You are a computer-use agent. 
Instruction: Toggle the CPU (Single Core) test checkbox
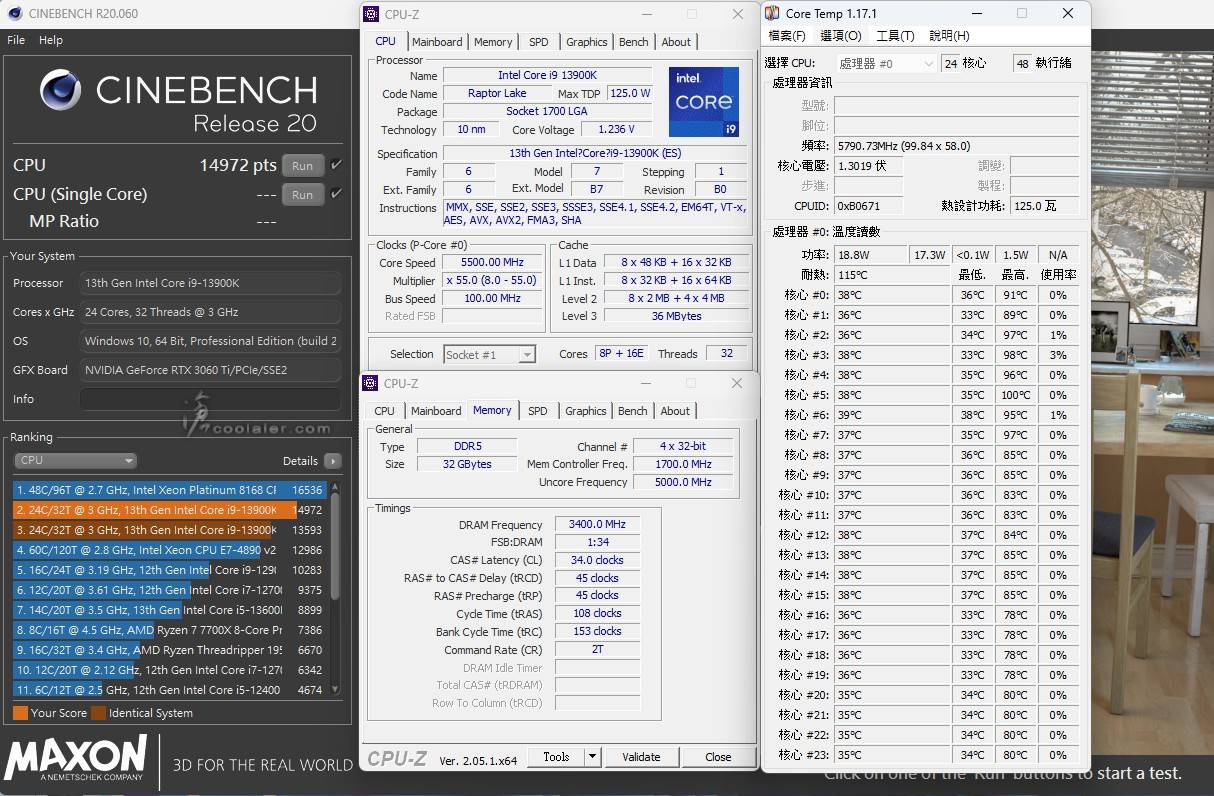point(336,194)
